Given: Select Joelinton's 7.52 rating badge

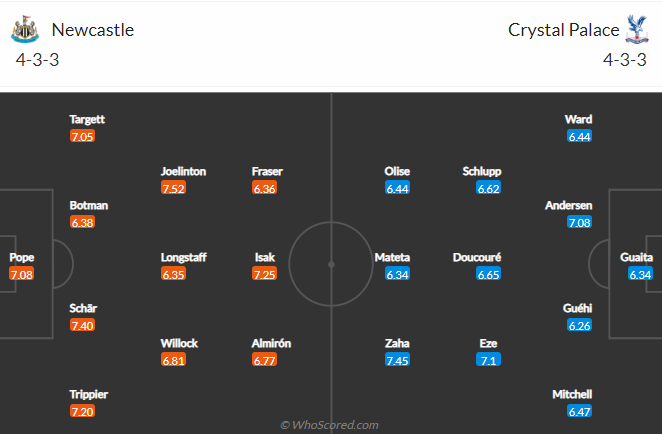Looking at the screenshot, I should tap(173, 188).
